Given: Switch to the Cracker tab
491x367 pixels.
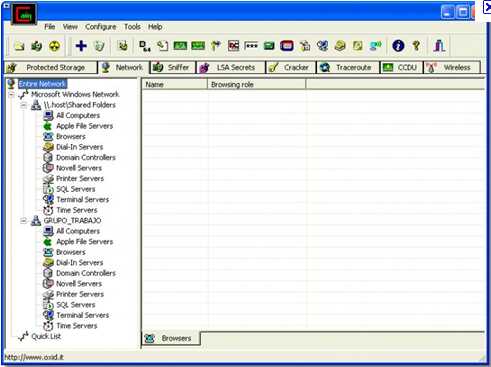Looking at the screenshot, I should (x=290, y=68).
